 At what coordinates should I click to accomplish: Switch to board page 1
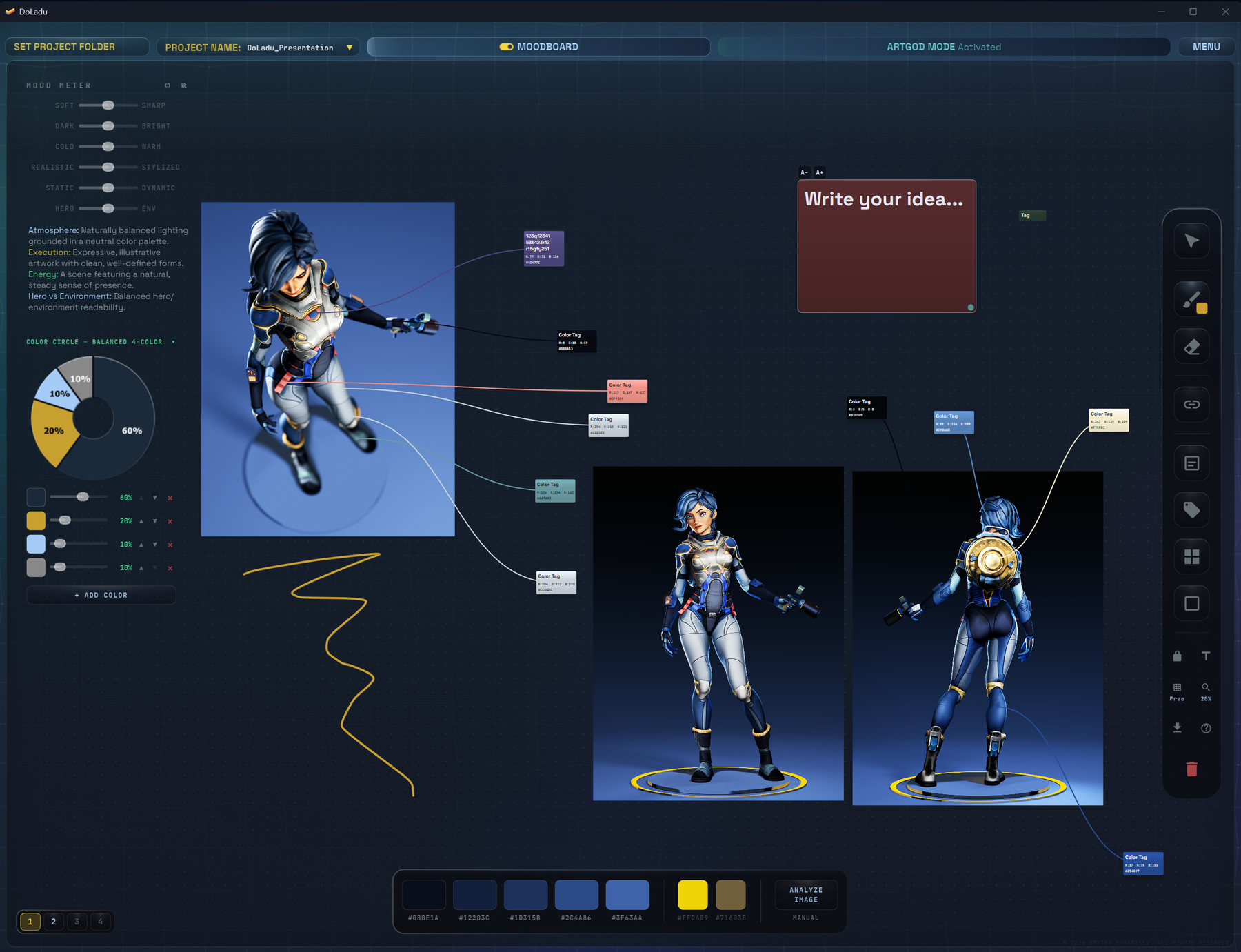pos(30,922)
